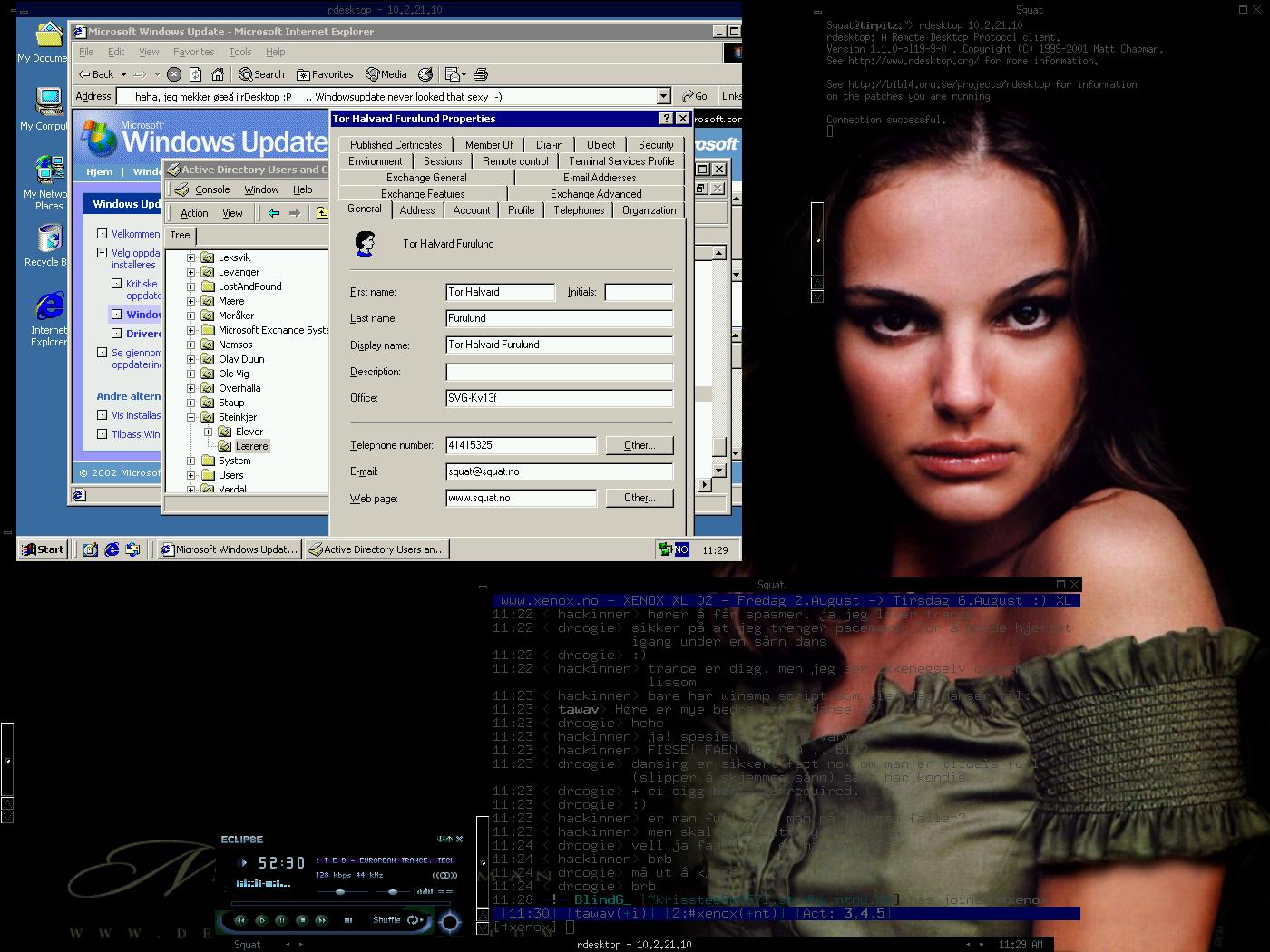
Task: Open the IE address bar dropdown arrow
Action: [663, 96]
